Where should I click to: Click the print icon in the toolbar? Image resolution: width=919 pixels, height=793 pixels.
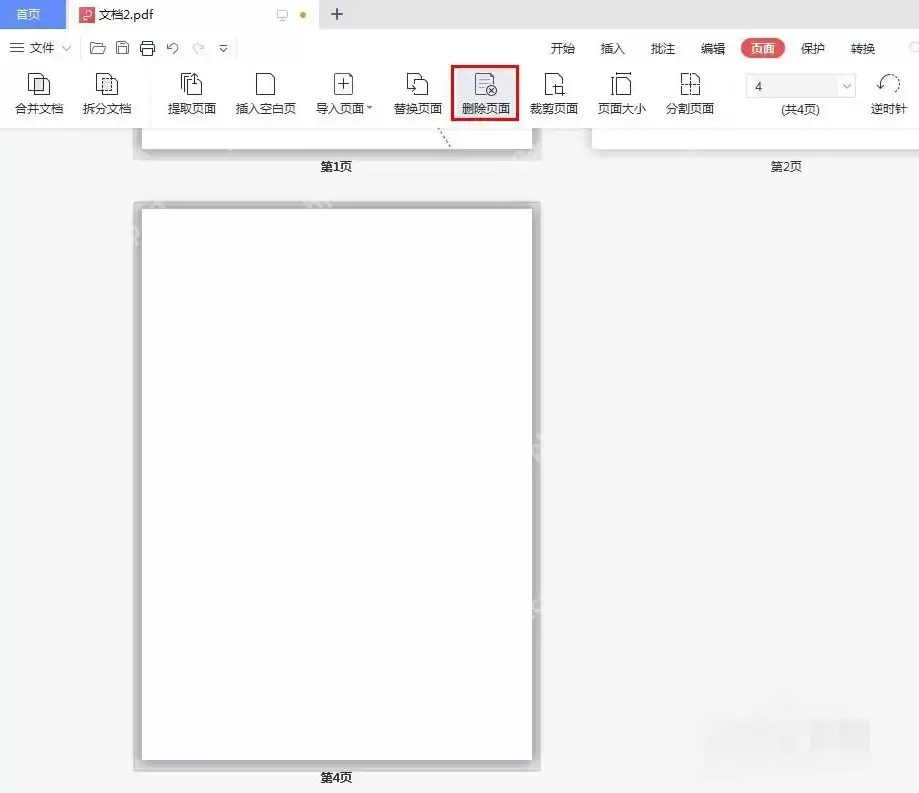coord(148,47)
